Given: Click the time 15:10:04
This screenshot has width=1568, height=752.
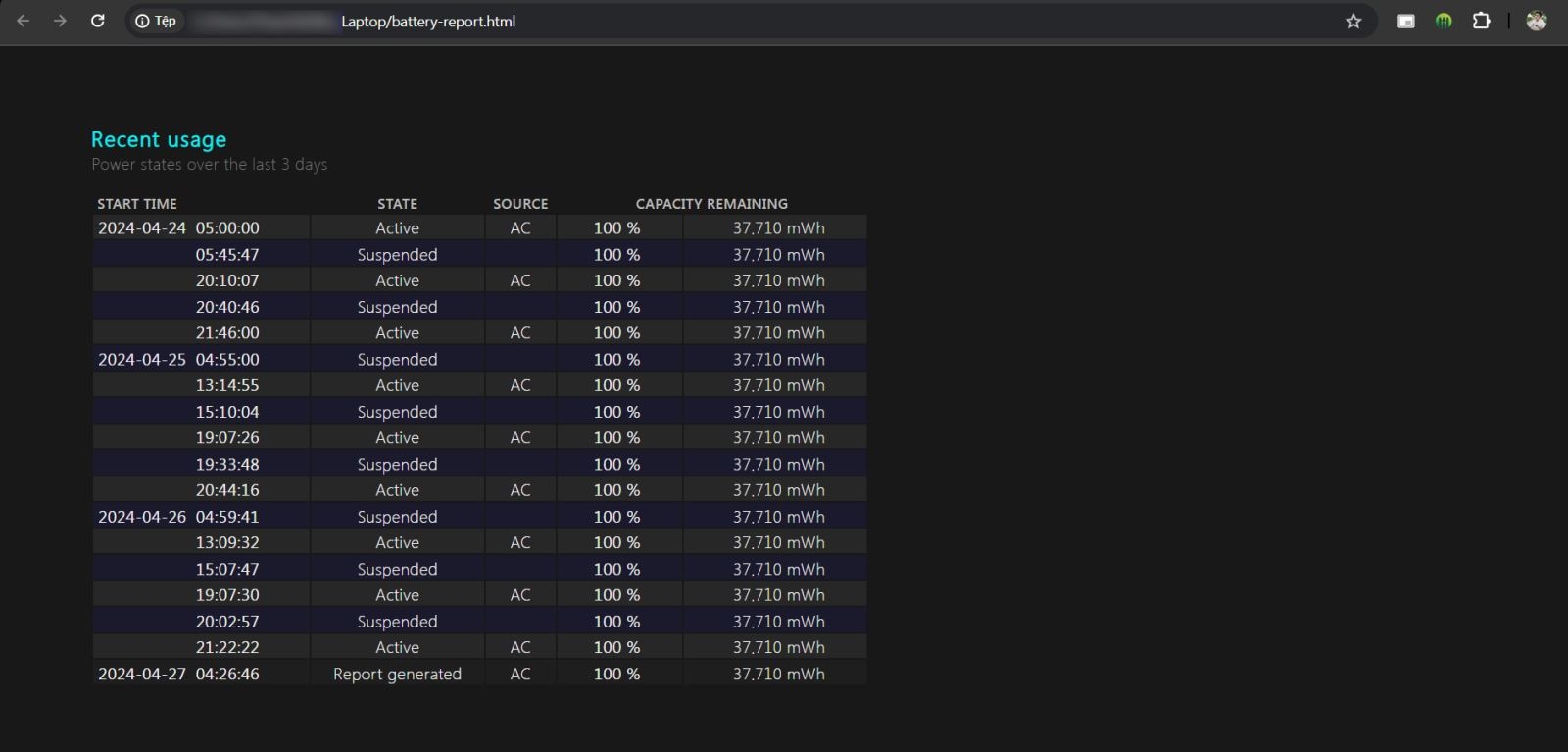Looking at the screenshot, I should [x=227, y=412].
